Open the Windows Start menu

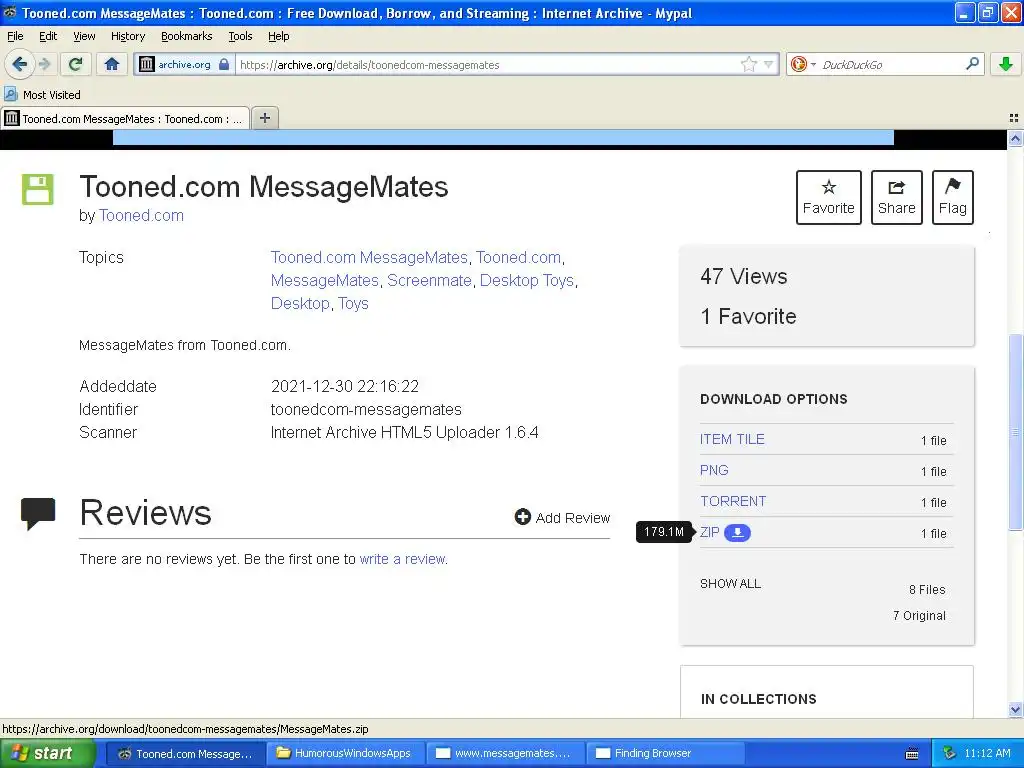click(x=47, y=753)
